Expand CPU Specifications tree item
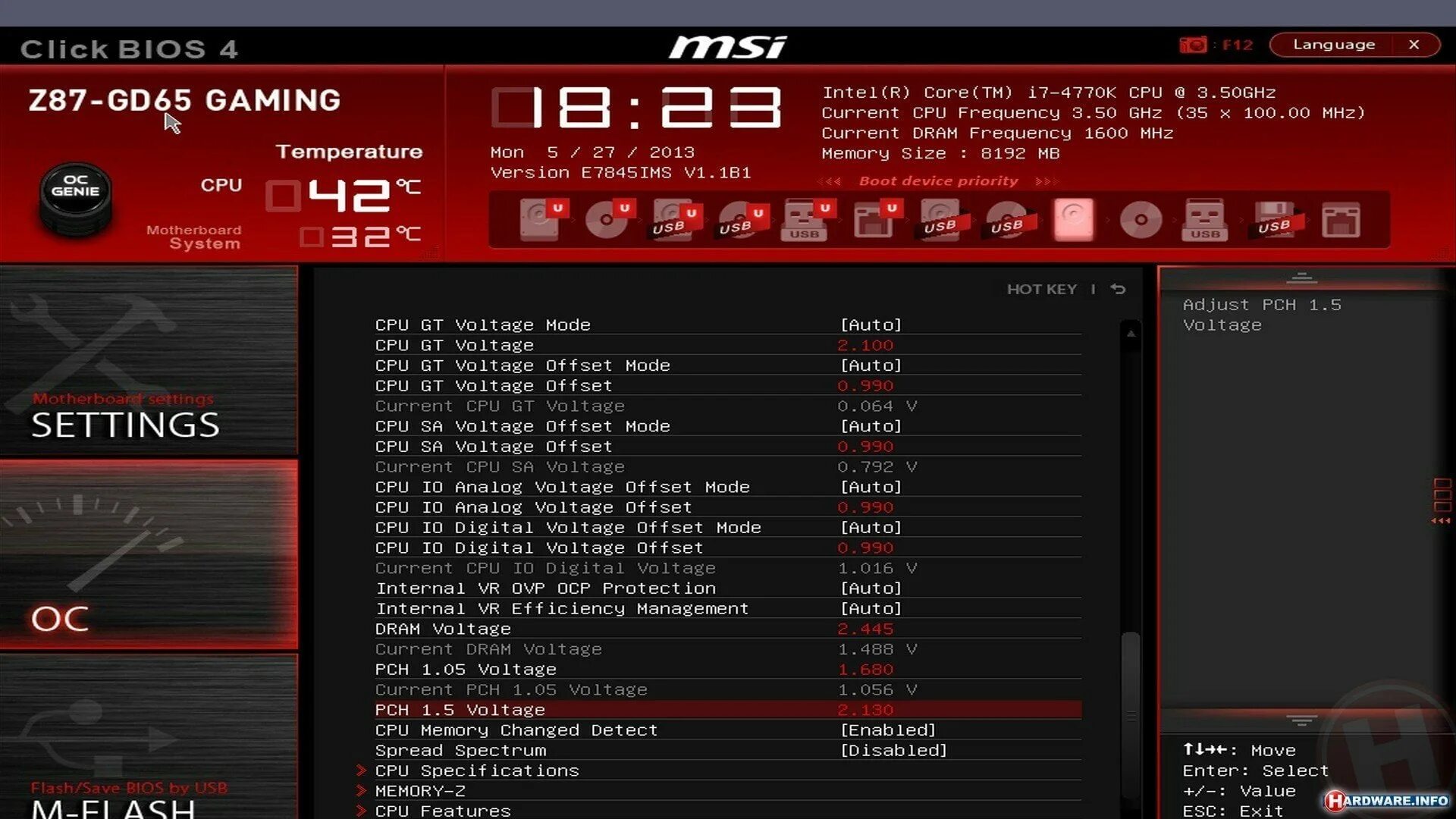This screenshot has width=1456, height=819. click(x=478, y=770)
